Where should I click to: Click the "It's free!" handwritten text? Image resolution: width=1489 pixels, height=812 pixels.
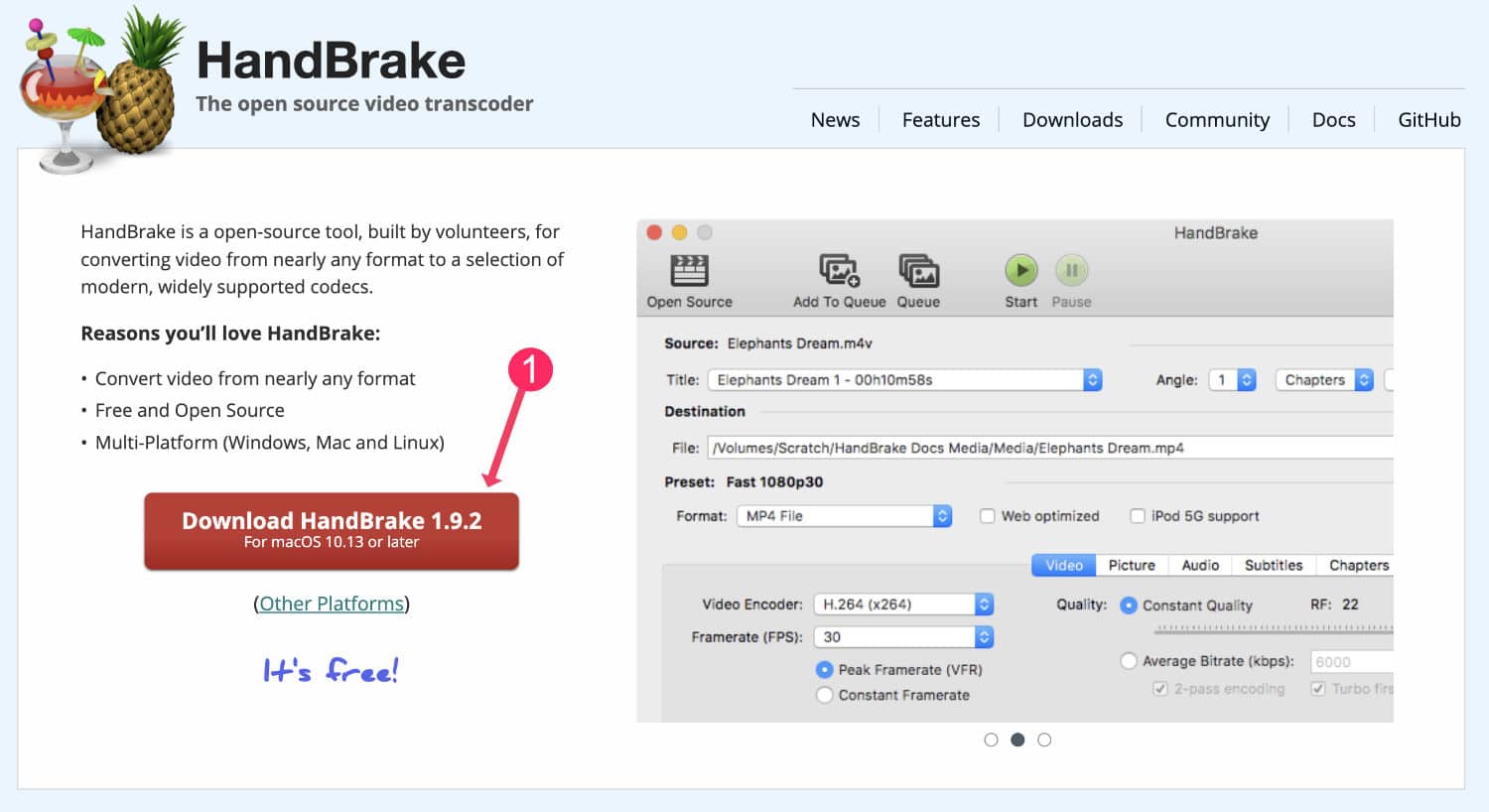tap(331, 671)
